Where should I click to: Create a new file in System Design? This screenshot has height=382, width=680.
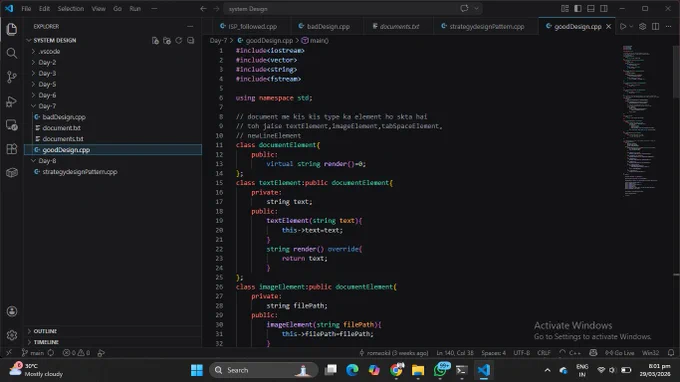[155, 40]
